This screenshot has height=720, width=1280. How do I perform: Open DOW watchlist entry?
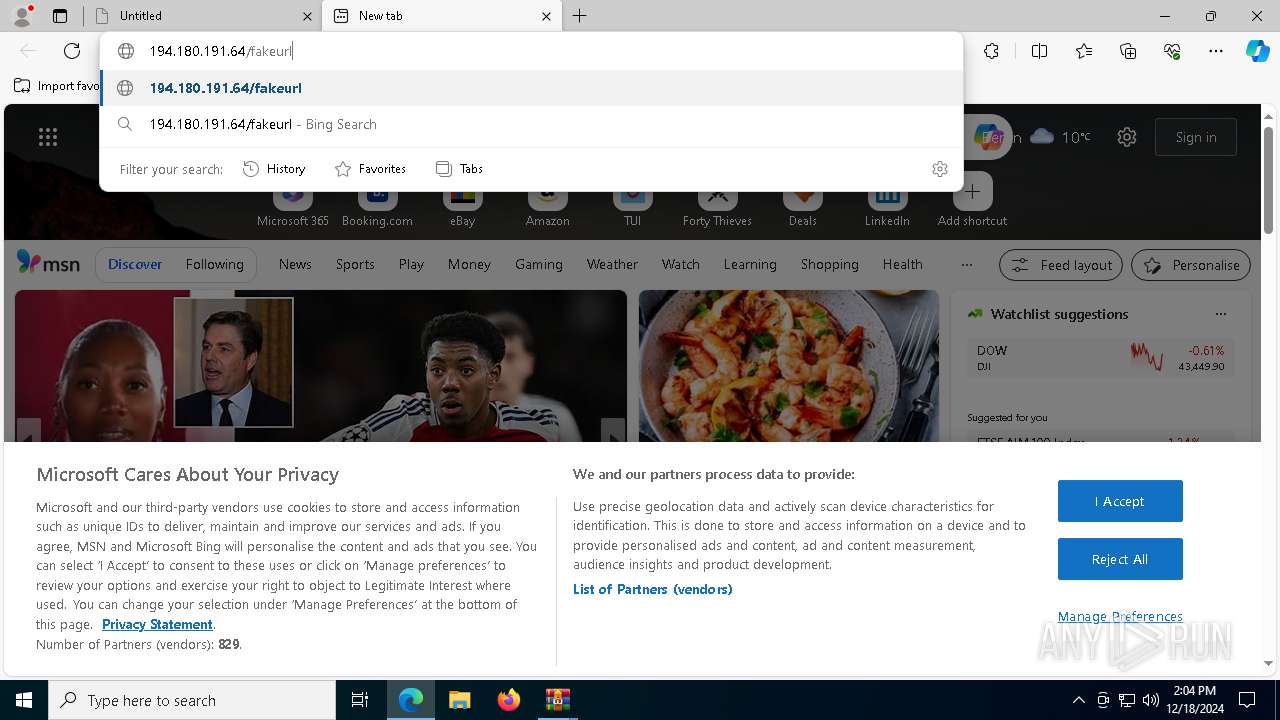click(x=1100, y=359)
